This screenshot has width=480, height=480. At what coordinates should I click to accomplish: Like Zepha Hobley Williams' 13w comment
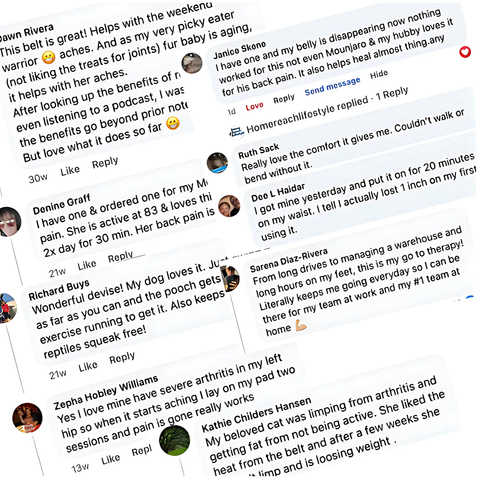coord(110,460)
